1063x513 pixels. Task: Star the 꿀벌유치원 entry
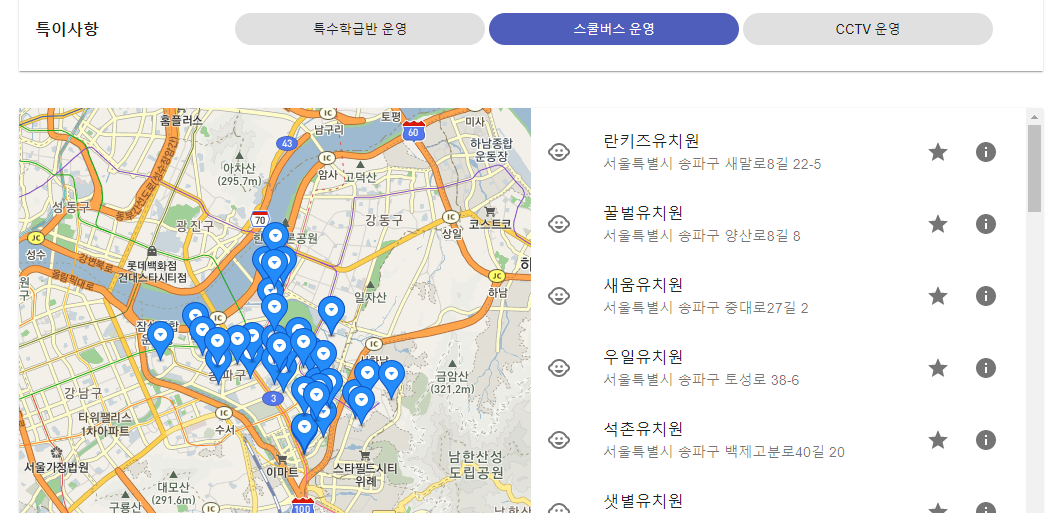(x=938, y=224)
